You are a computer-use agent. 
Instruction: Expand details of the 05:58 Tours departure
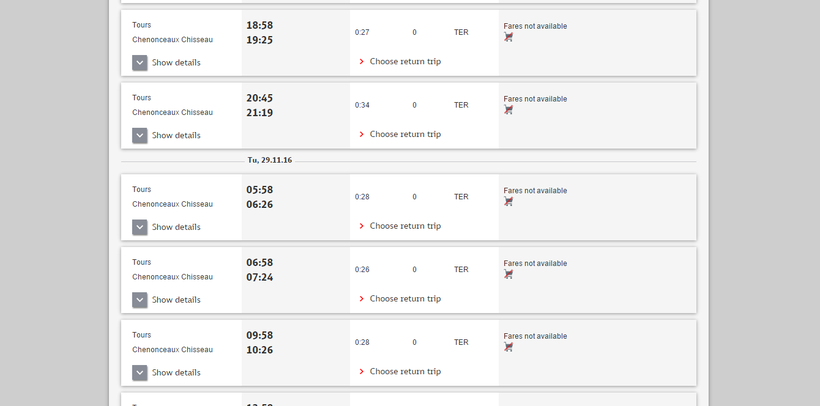(140, 227)
